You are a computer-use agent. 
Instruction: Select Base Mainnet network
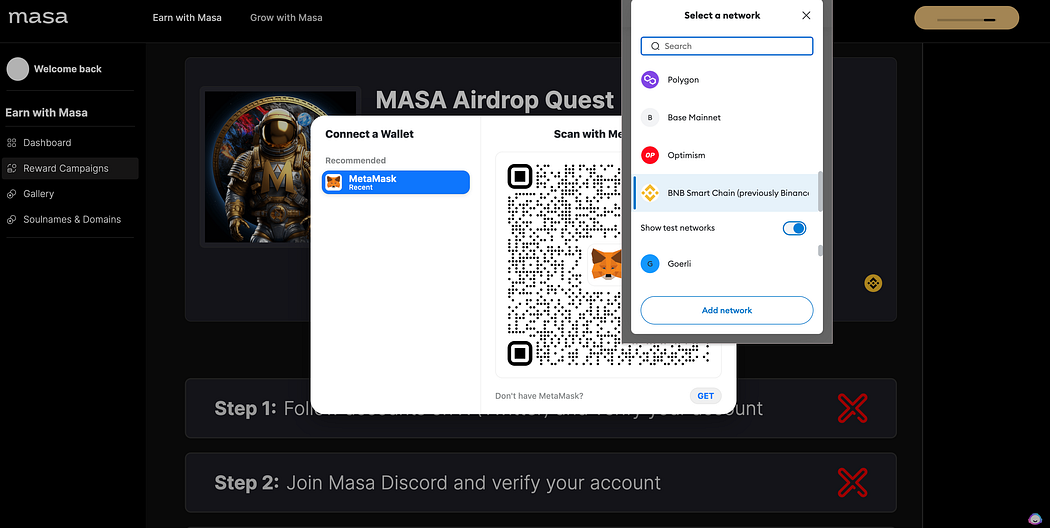(x=726, y=117)
